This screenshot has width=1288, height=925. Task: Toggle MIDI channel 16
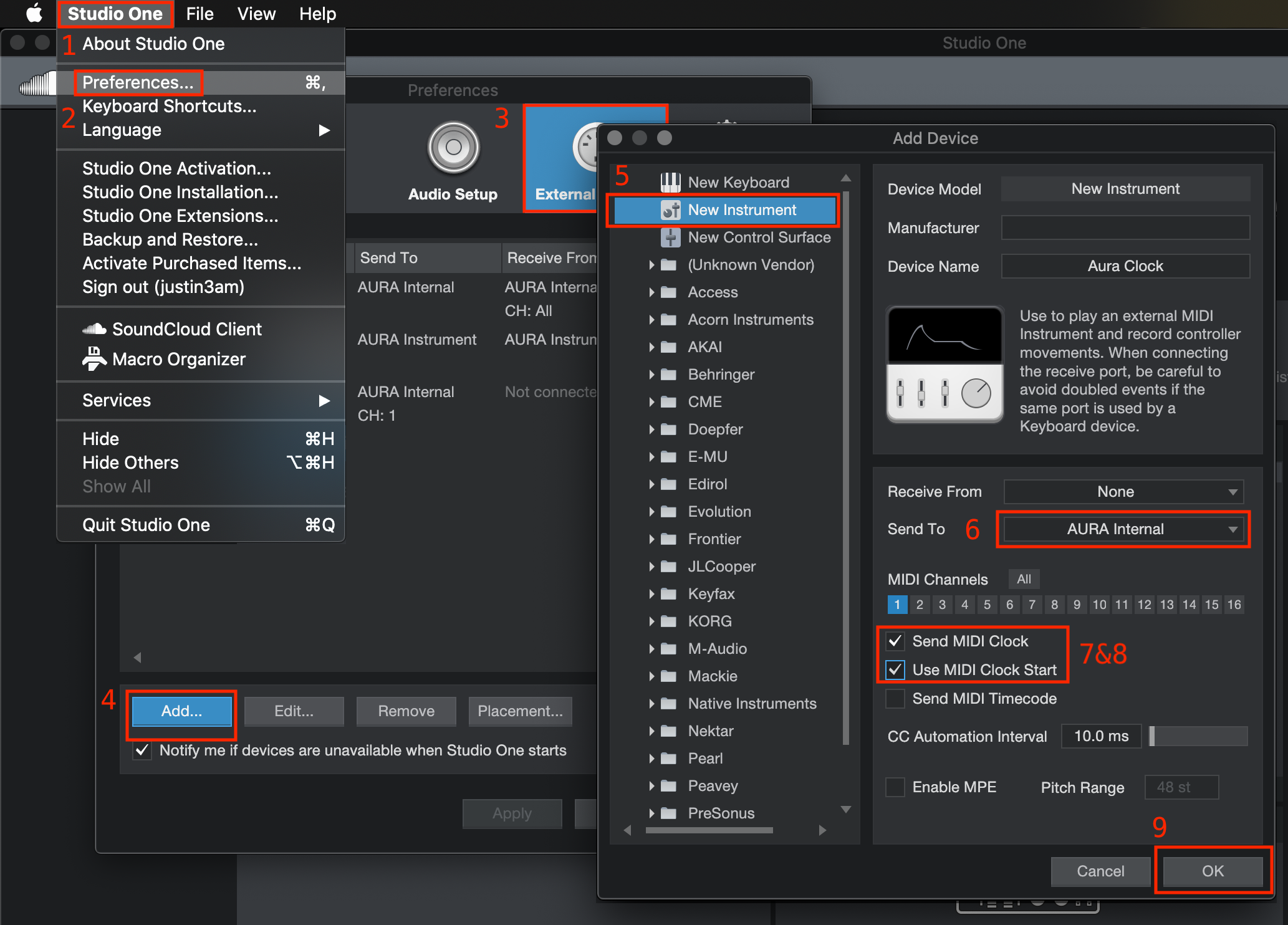point(1234,605)
